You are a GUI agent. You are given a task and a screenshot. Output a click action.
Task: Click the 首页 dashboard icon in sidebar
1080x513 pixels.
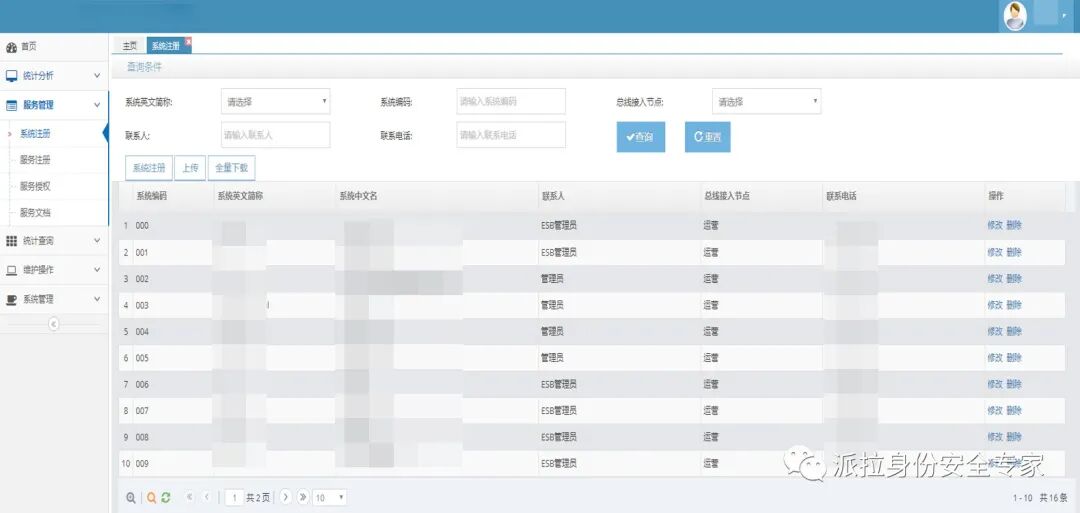coord(11,48)
